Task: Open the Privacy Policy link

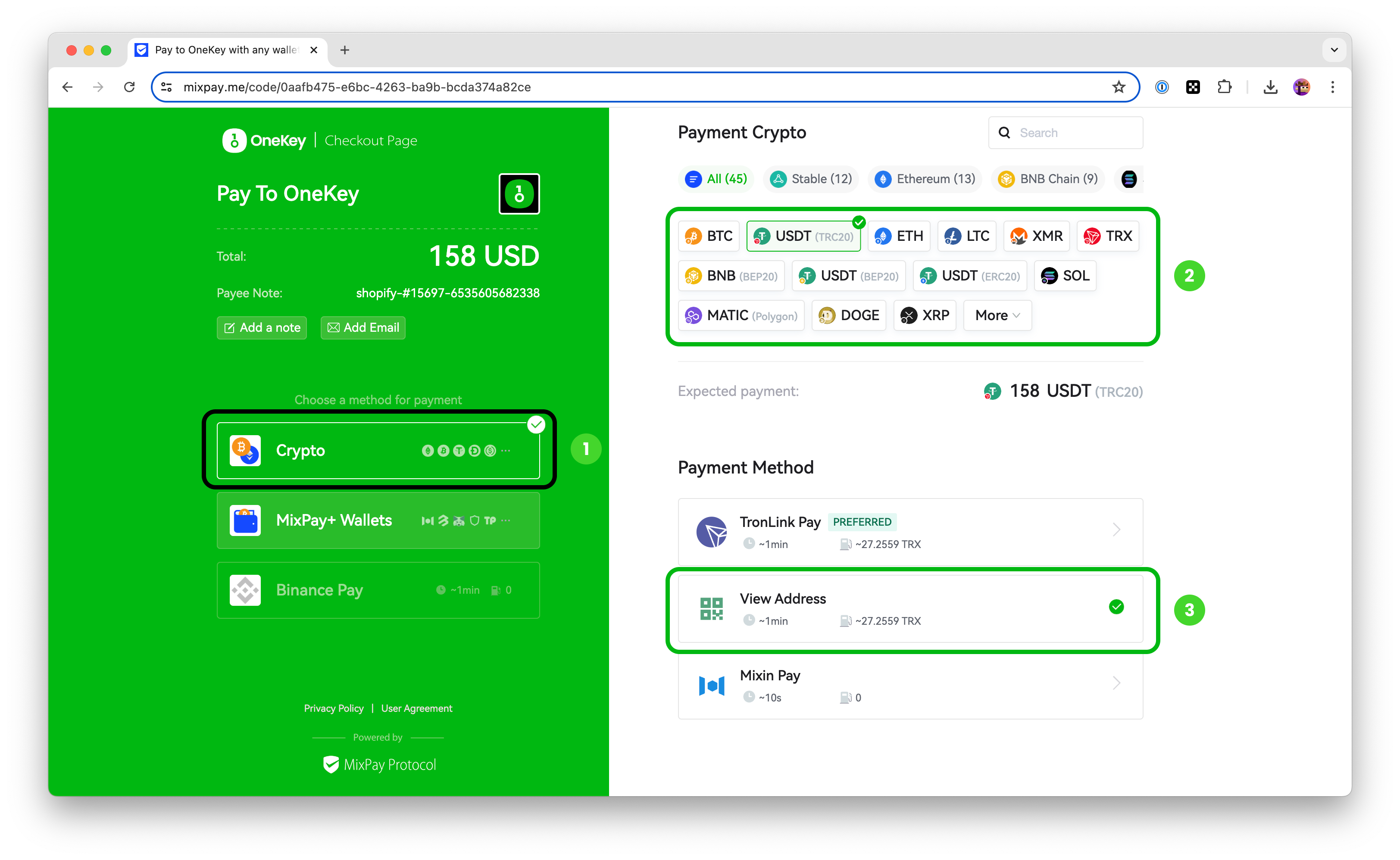Action: [333, 709]
